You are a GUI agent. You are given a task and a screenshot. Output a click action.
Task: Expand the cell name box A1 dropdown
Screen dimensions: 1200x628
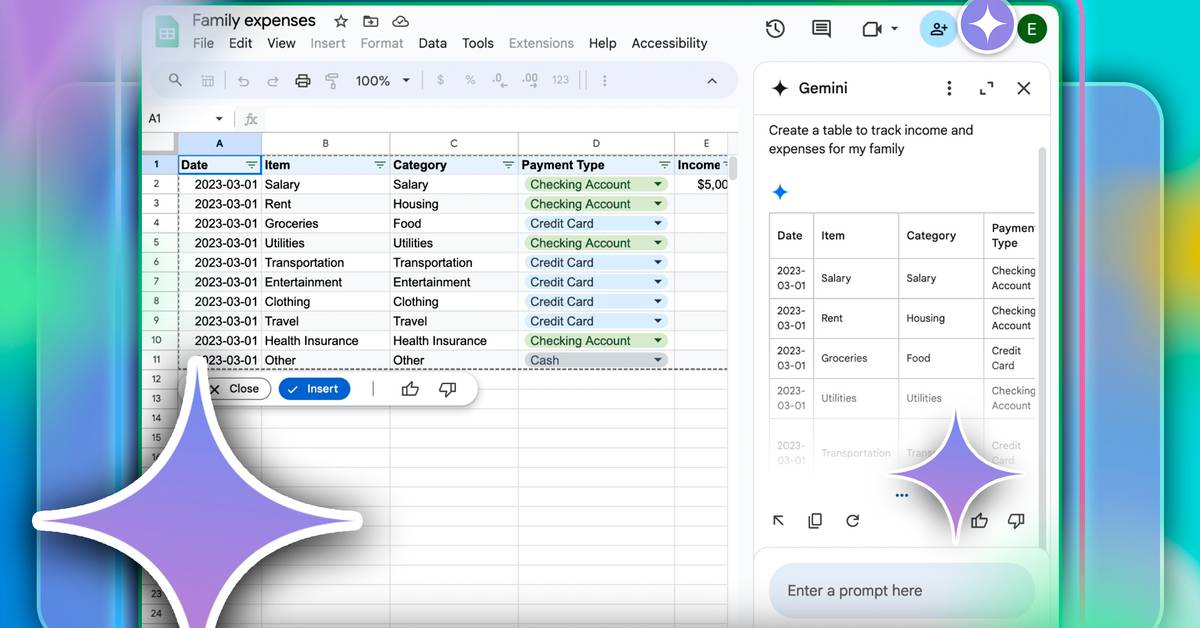(219, 118)
